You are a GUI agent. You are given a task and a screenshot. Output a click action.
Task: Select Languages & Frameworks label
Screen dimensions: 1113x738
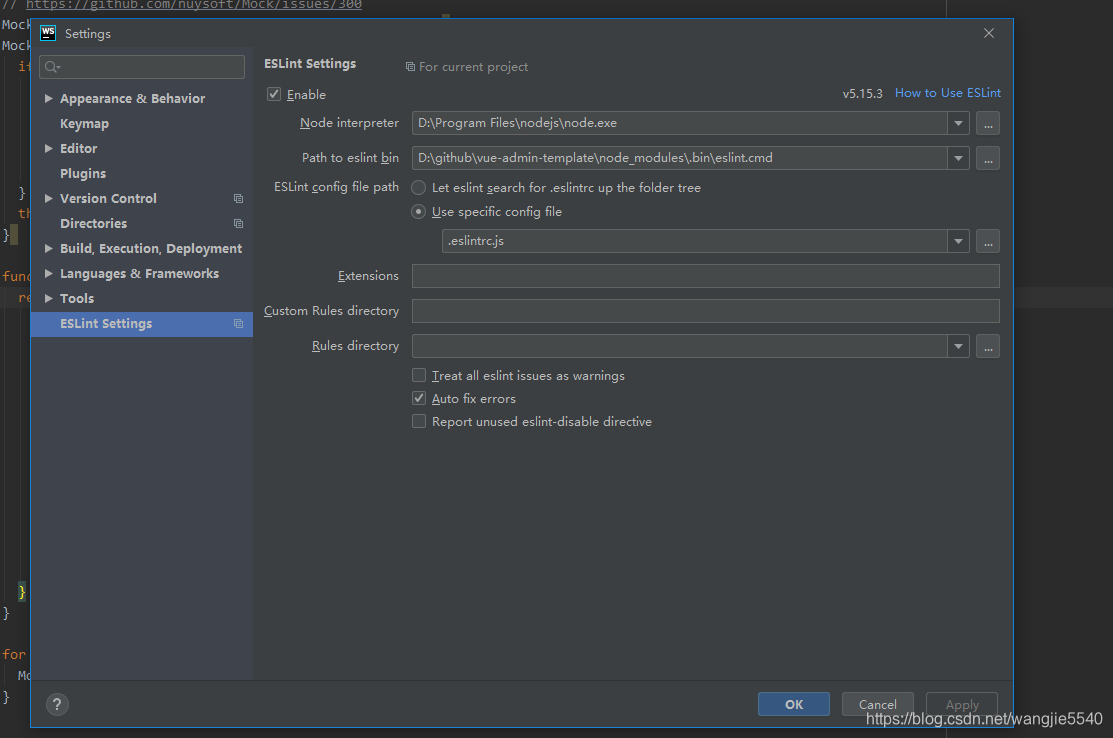(140, 274)
